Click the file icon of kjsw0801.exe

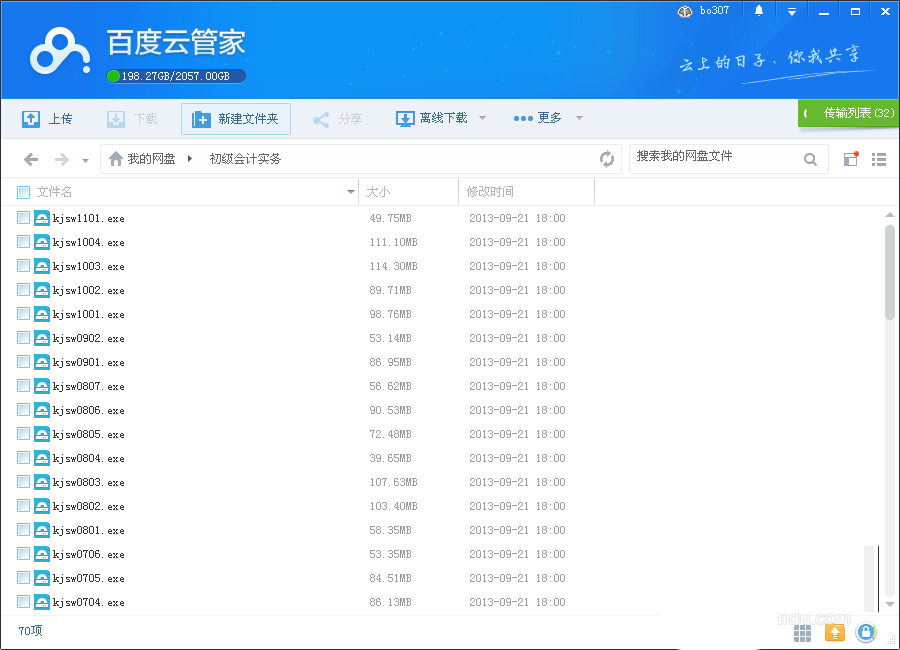(x=42, y=530)
